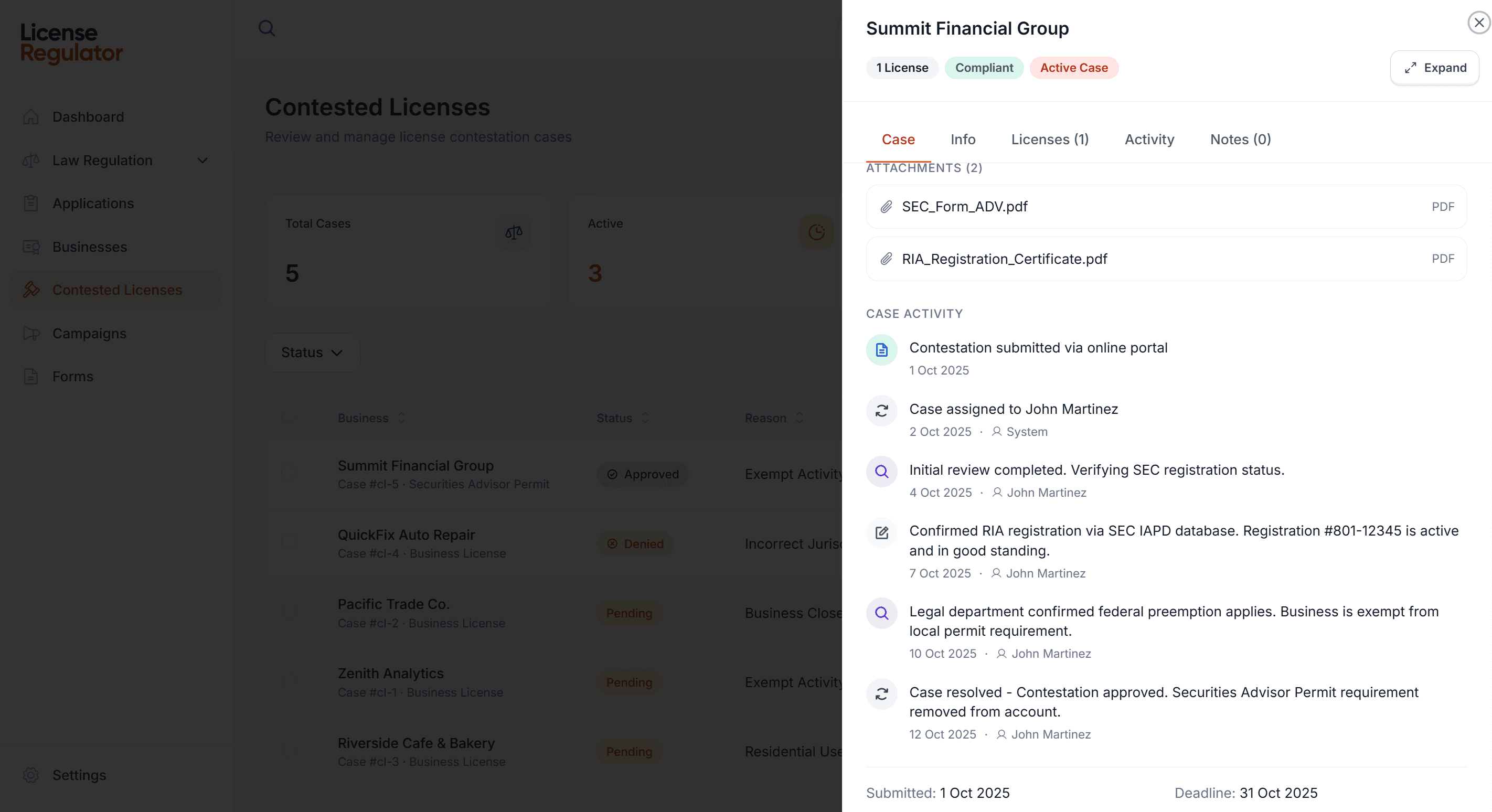Click the Pending badge for Zenith Analytics
The height and width of the screenshot is (812, 1492).
click(629, 682)
